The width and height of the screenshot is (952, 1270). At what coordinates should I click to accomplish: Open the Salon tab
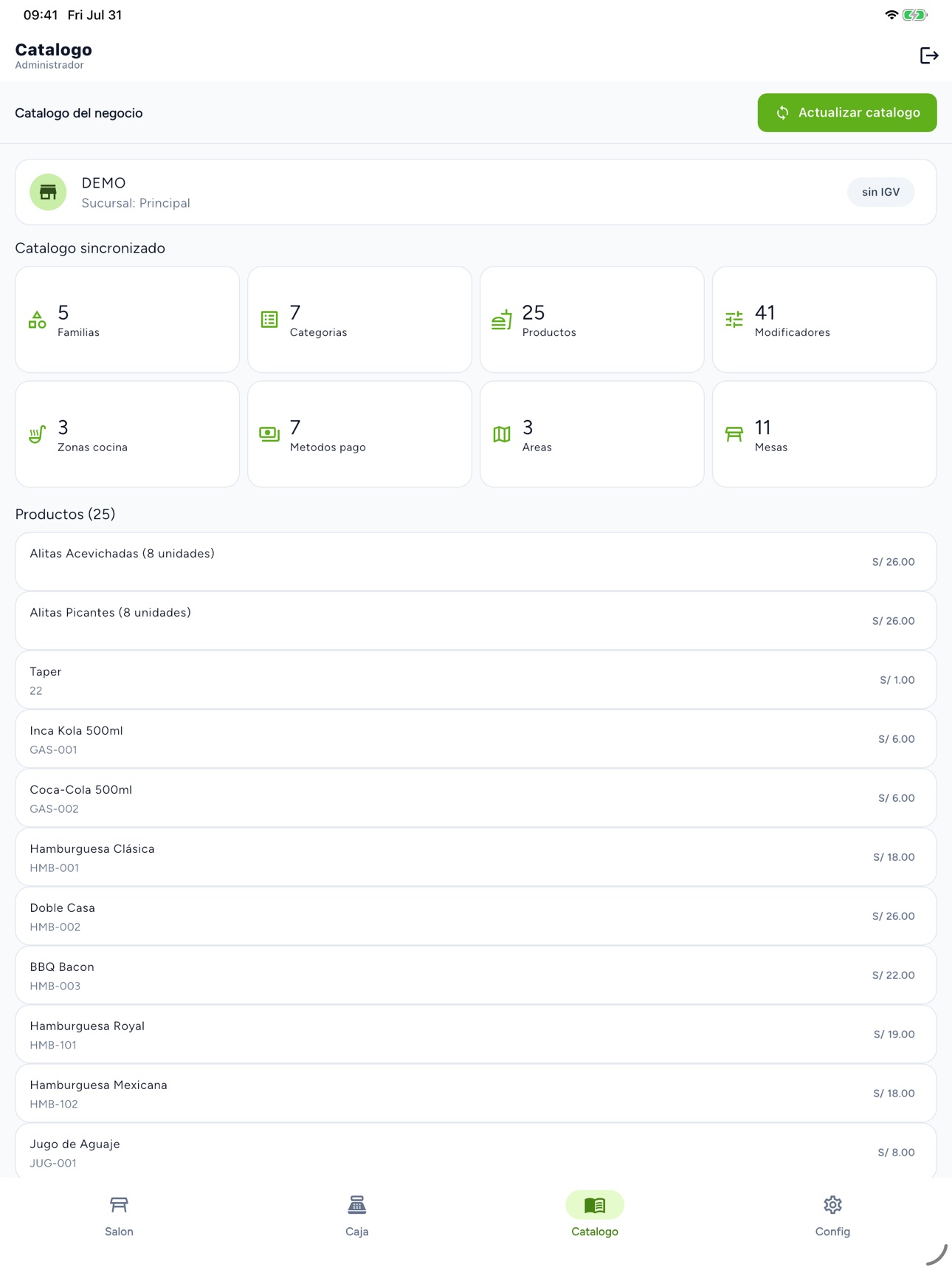(x=119, y=1215)
